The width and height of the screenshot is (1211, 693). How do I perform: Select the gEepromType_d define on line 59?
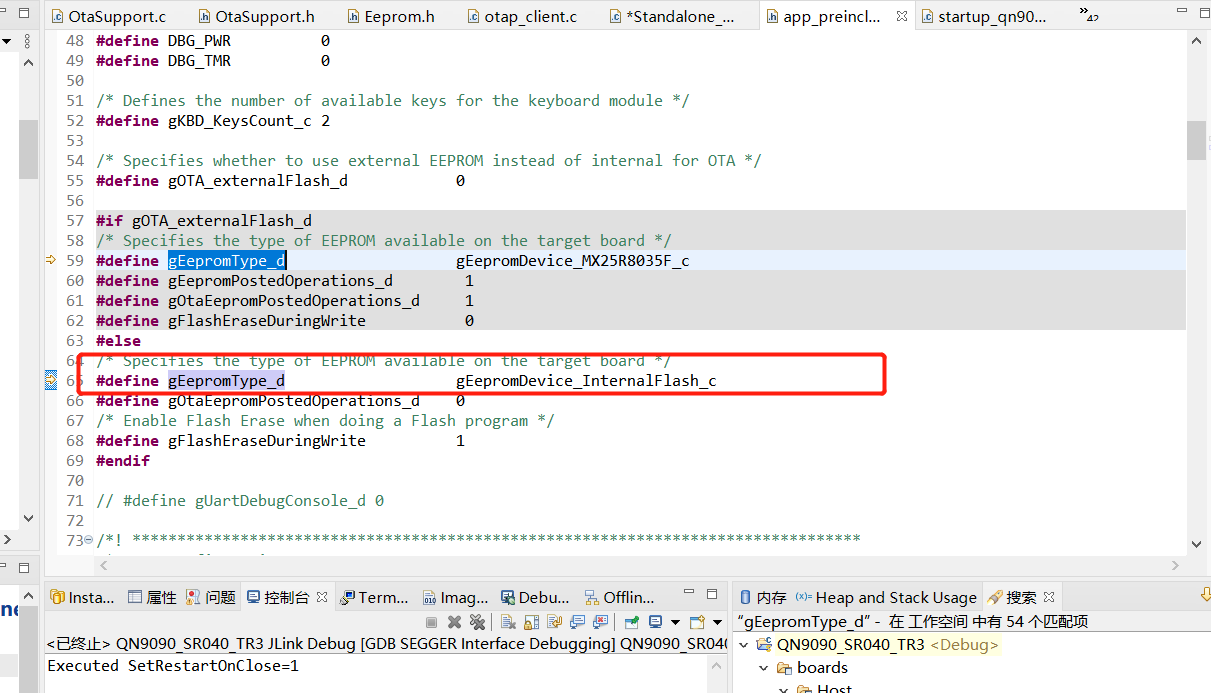coord(226,260)
